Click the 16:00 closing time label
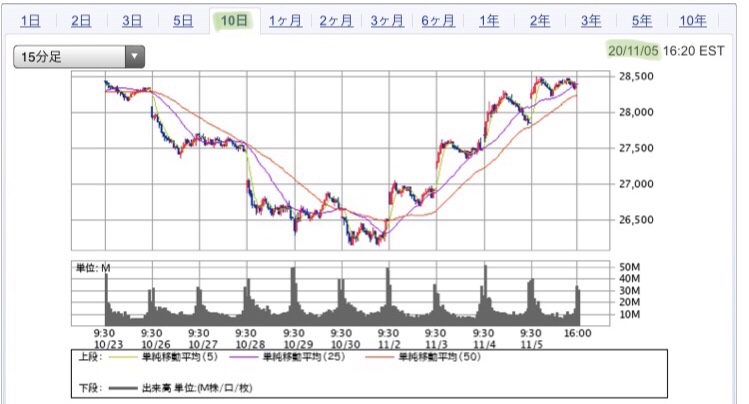 point(578,333)
